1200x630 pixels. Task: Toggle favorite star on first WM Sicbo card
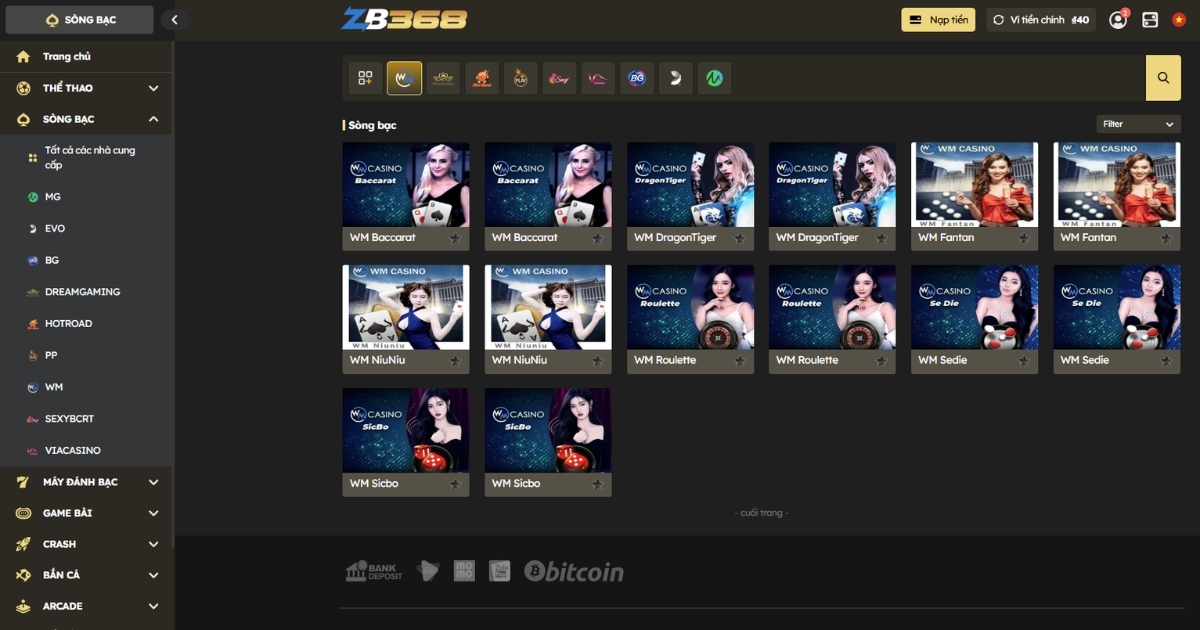click(455, 484)
